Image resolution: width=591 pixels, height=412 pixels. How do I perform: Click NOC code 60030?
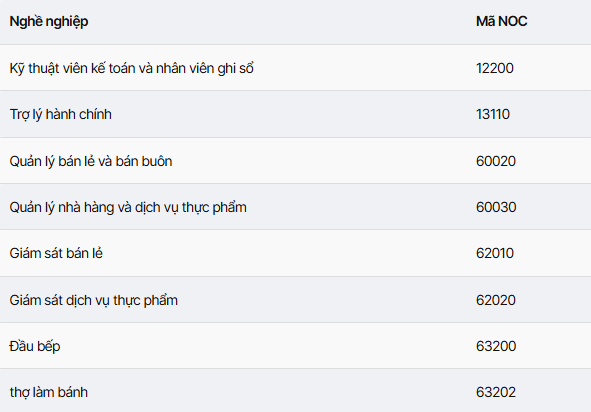496,207
